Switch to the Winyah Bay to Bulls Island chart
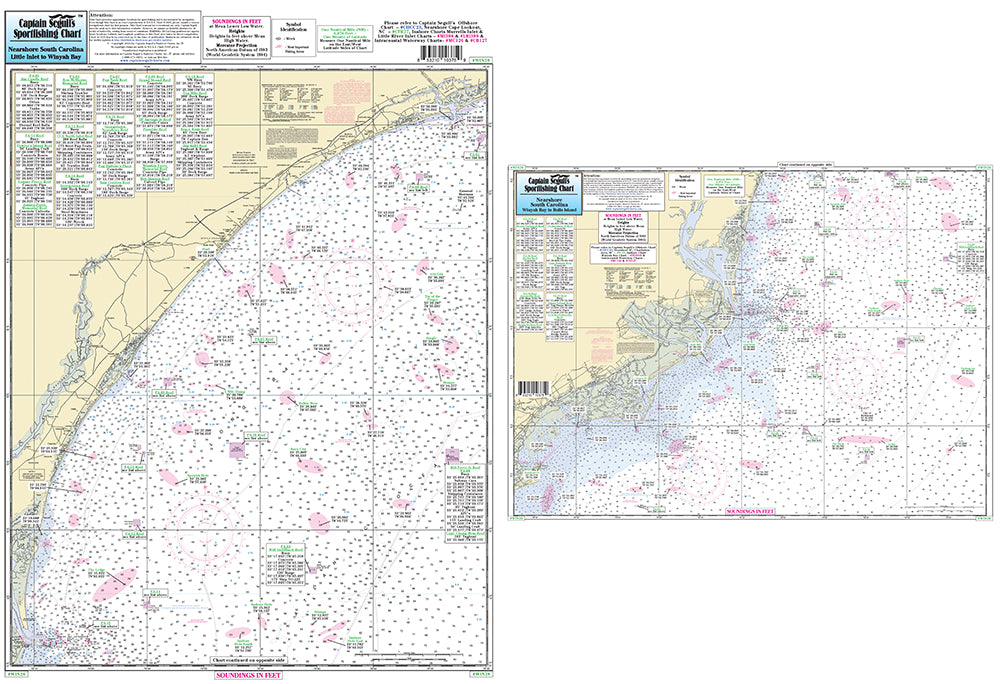Screen dimensions: 1000x684 pyautogui.click(x=549, y=208)
